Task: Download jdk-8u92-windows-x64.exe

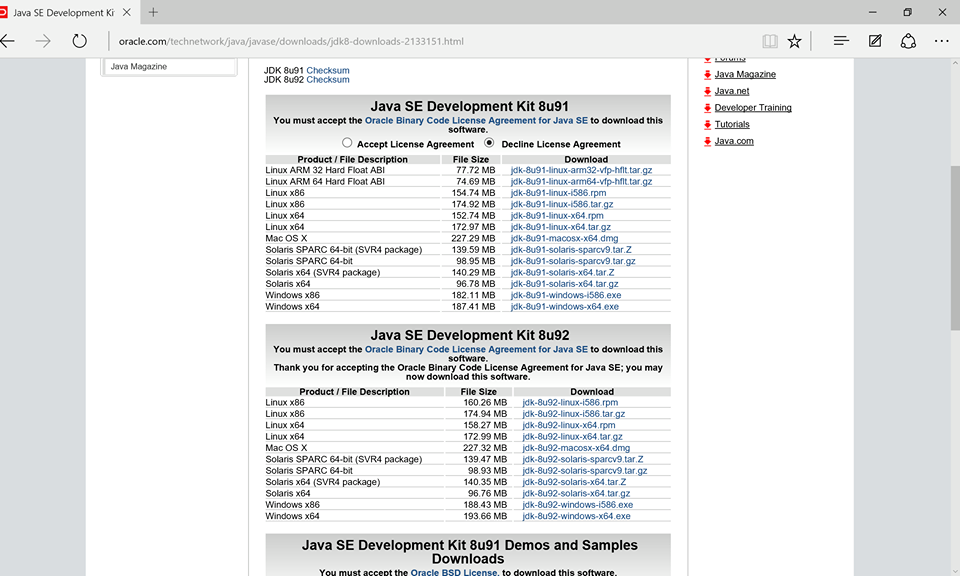Action: pos(576,516)
